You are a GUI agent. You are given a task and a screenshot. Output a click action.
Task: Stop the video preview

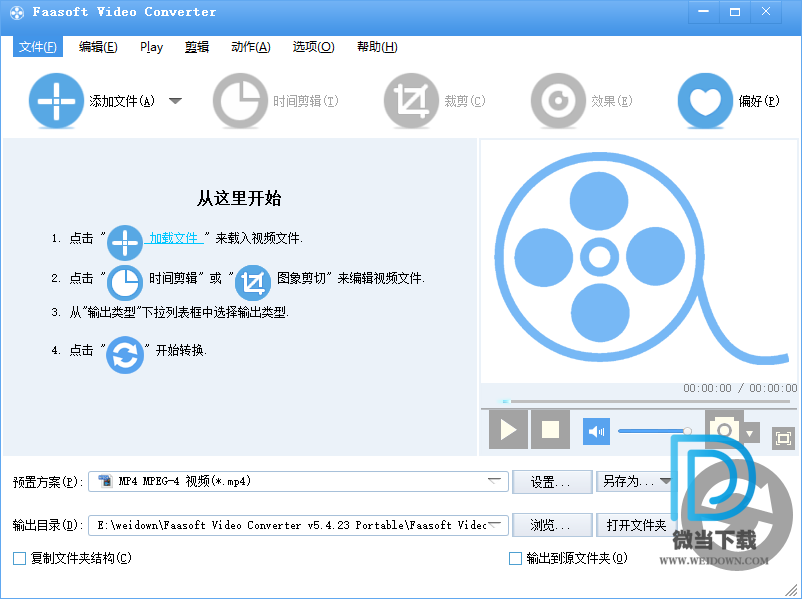coord(550,430)
